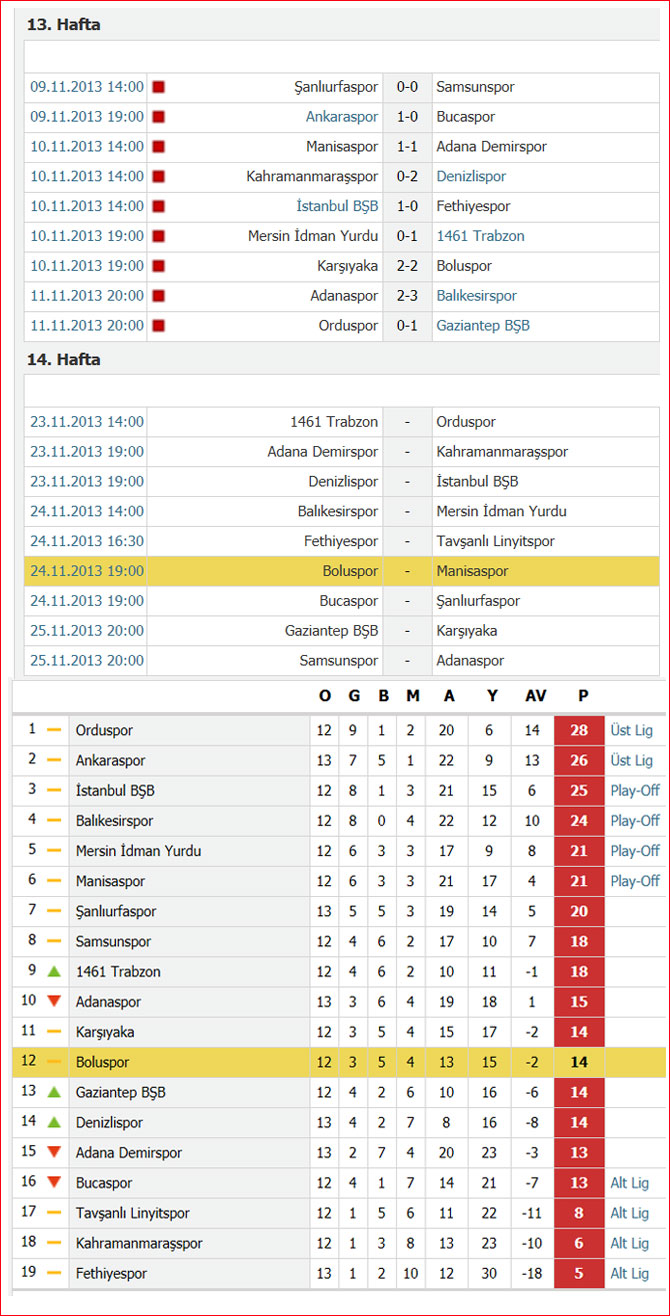The image size is (670, 1316).
Task: Open 1461 Trabzon link in week 13 results
Action: pos(480,236)
